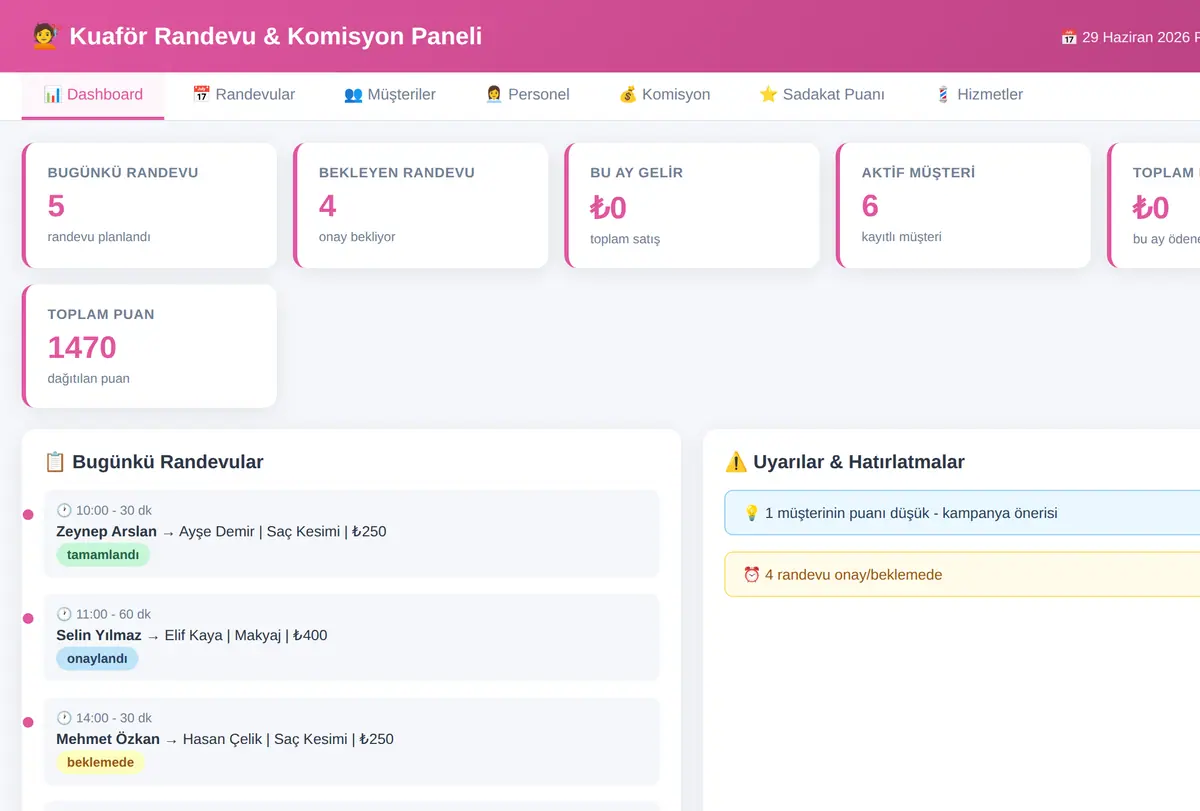Viewport: 1200px width, 811px height.
Task: Click the "Bugünkü Randevular" heading text
Action: [x=168, y=462]
